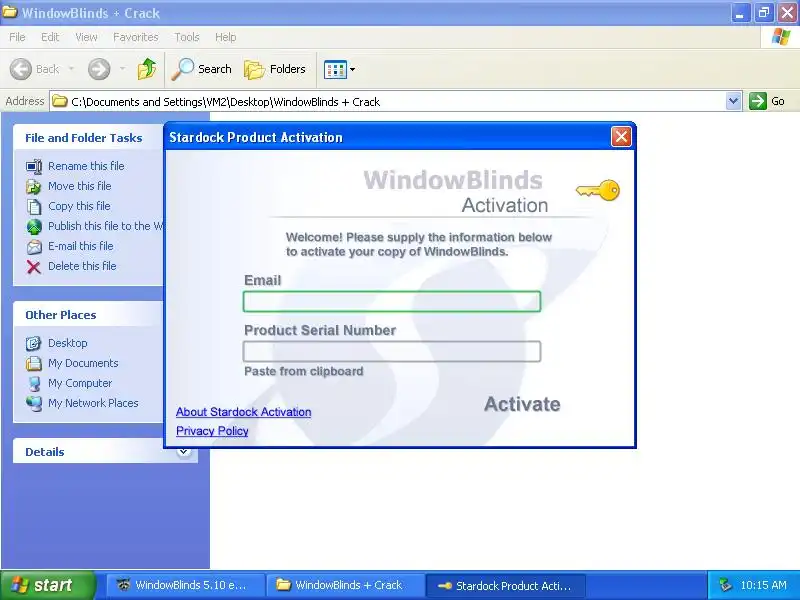
Task: Click the Publish this file globe icon
Action: [34, 226]
